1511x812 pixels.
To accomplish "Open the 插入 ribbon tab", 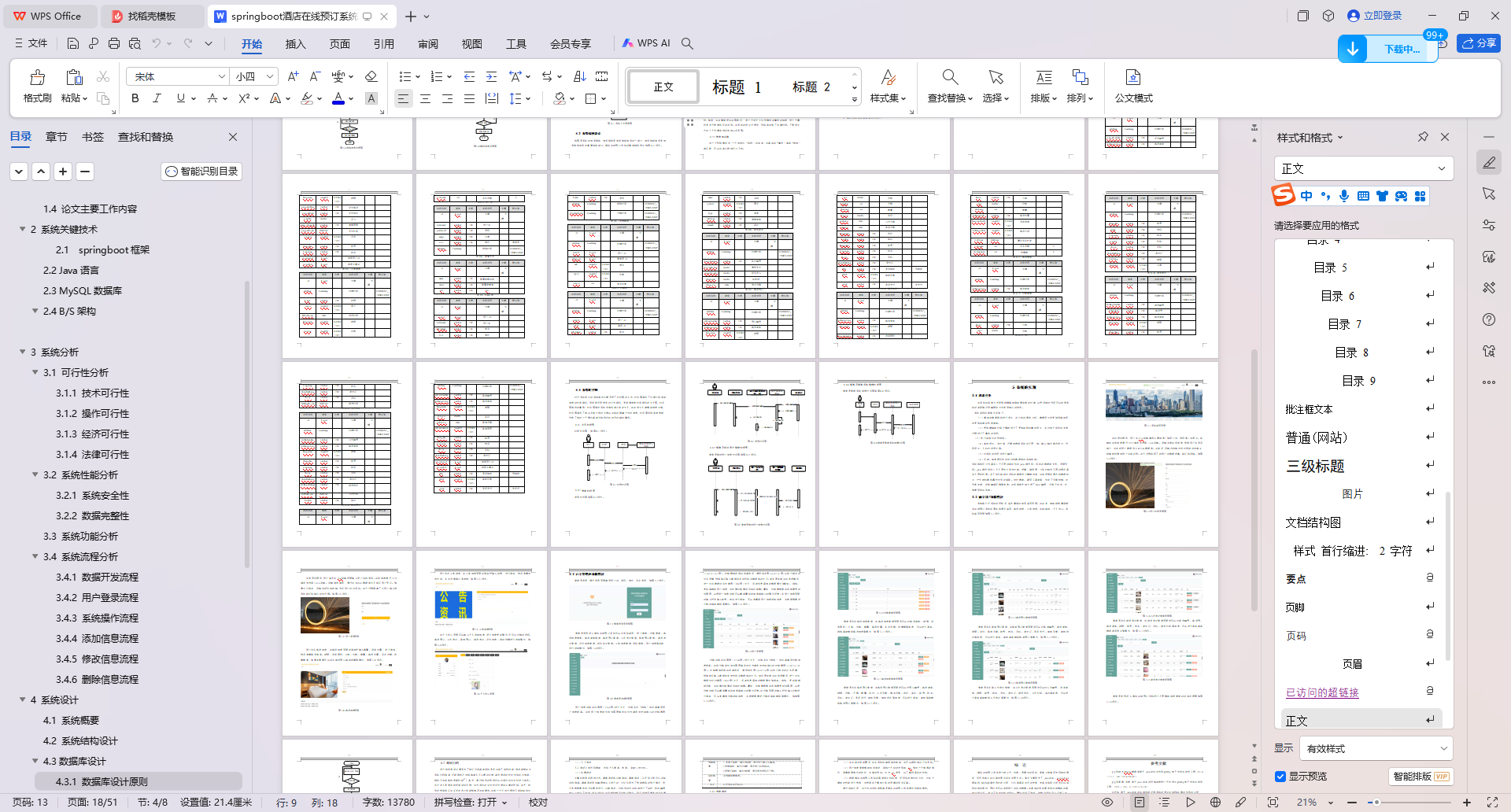I will click(295, 44).
